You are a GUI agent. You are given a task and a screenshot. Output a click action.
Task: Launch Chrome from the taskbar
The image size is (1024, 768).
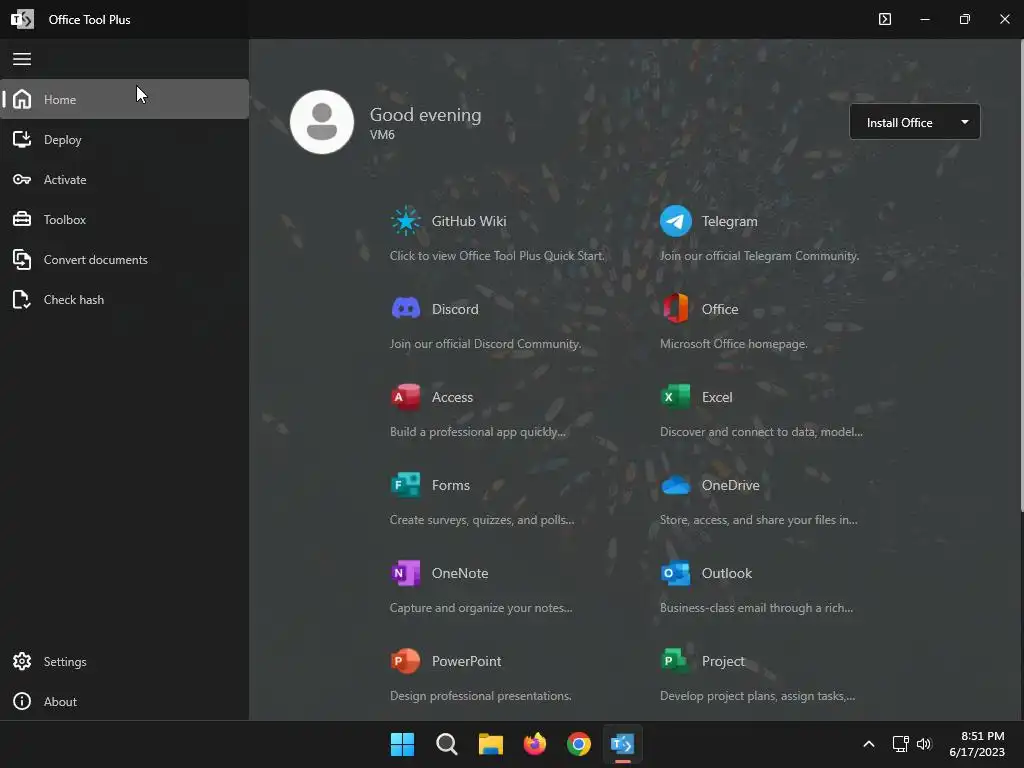click(x=579, y=744)
